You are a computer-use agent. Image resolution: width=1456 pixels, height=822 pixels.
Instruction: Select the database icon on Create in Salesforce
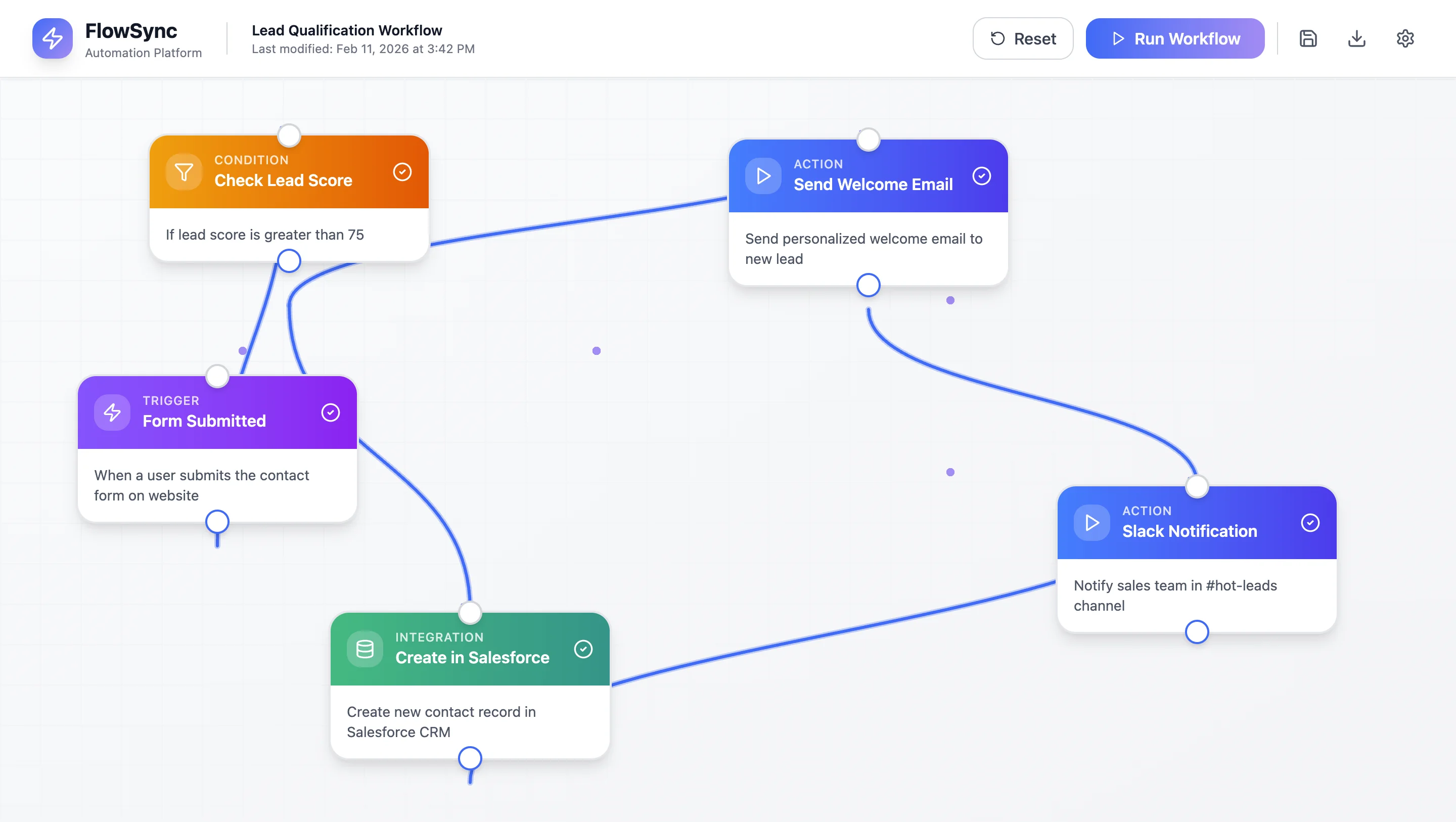click(365, 649)
